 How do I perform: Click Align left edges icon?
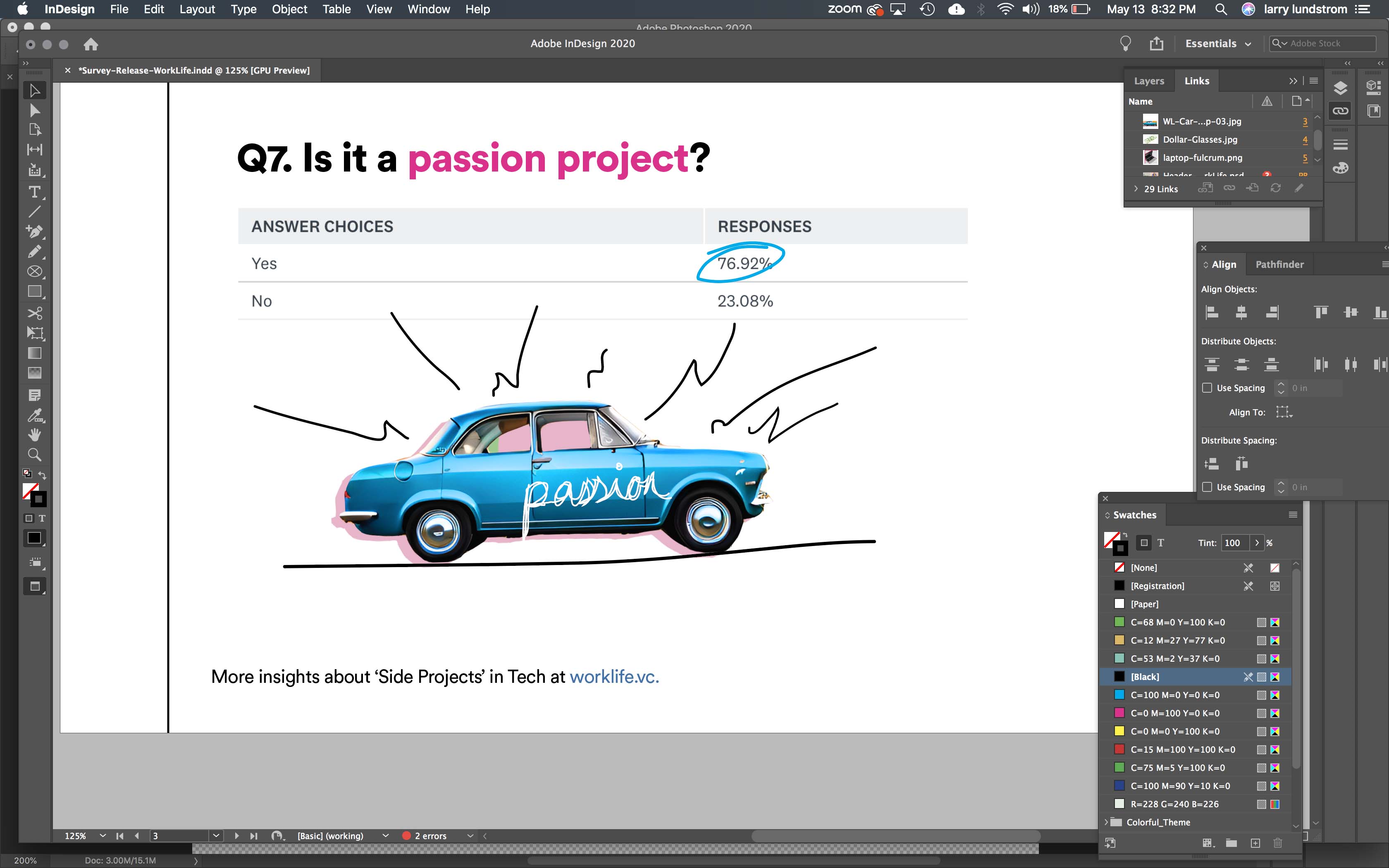tap(1212, 312)
